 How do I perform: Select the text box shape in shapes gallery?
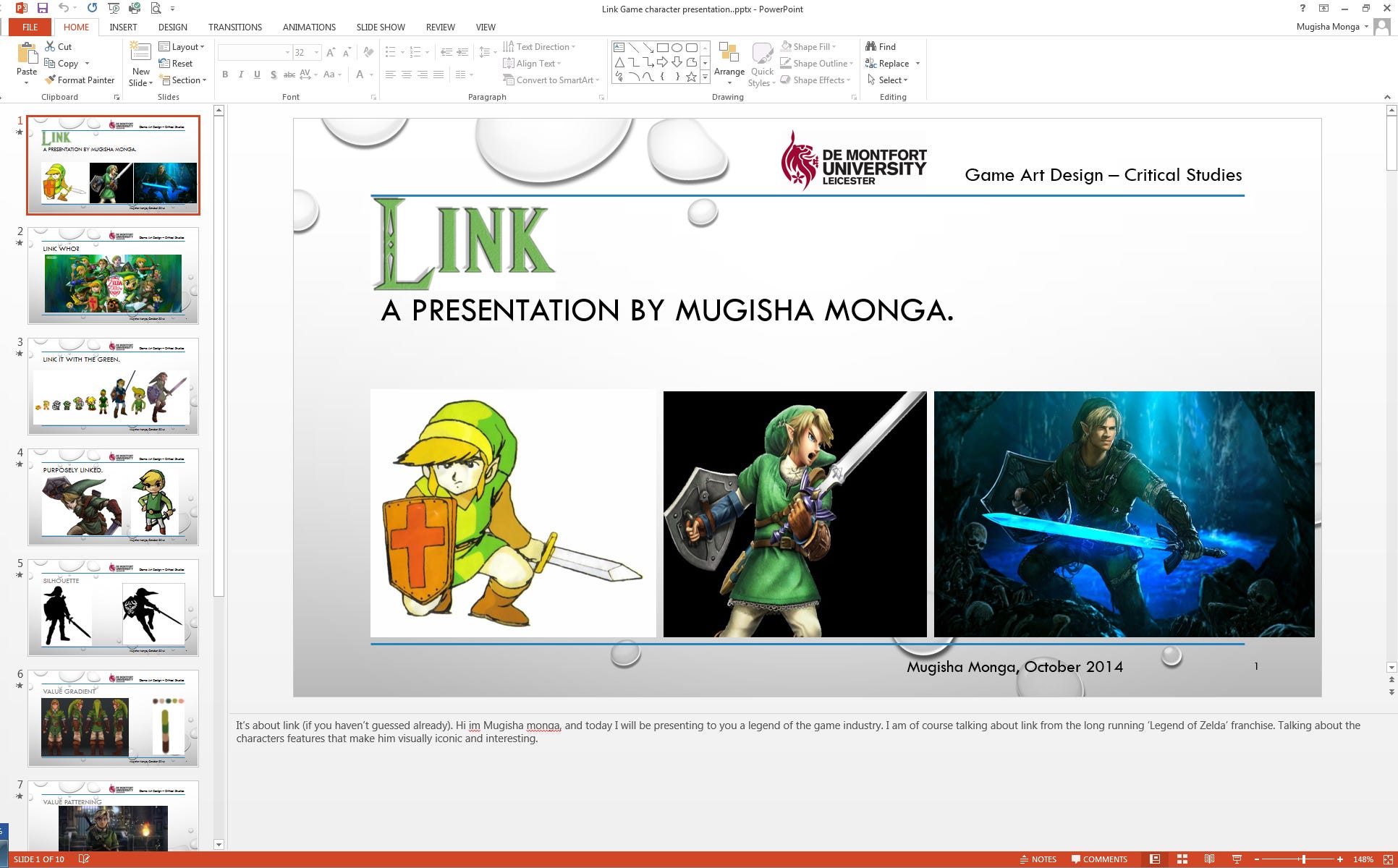[x=619, y=47]
